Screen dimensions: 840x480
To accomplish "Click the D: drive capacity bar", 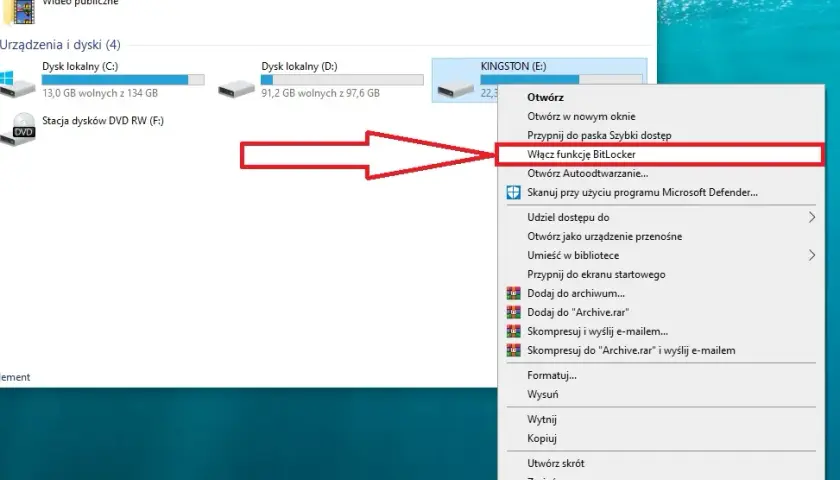I will 342,80.
